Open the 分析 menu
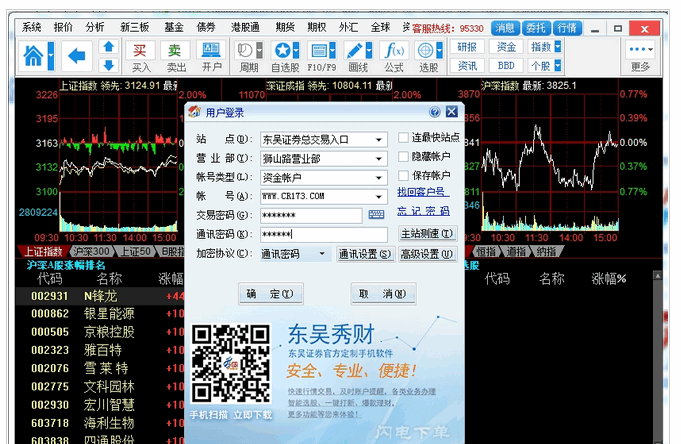This screenshot has height=444, width=681. (95, 27)
